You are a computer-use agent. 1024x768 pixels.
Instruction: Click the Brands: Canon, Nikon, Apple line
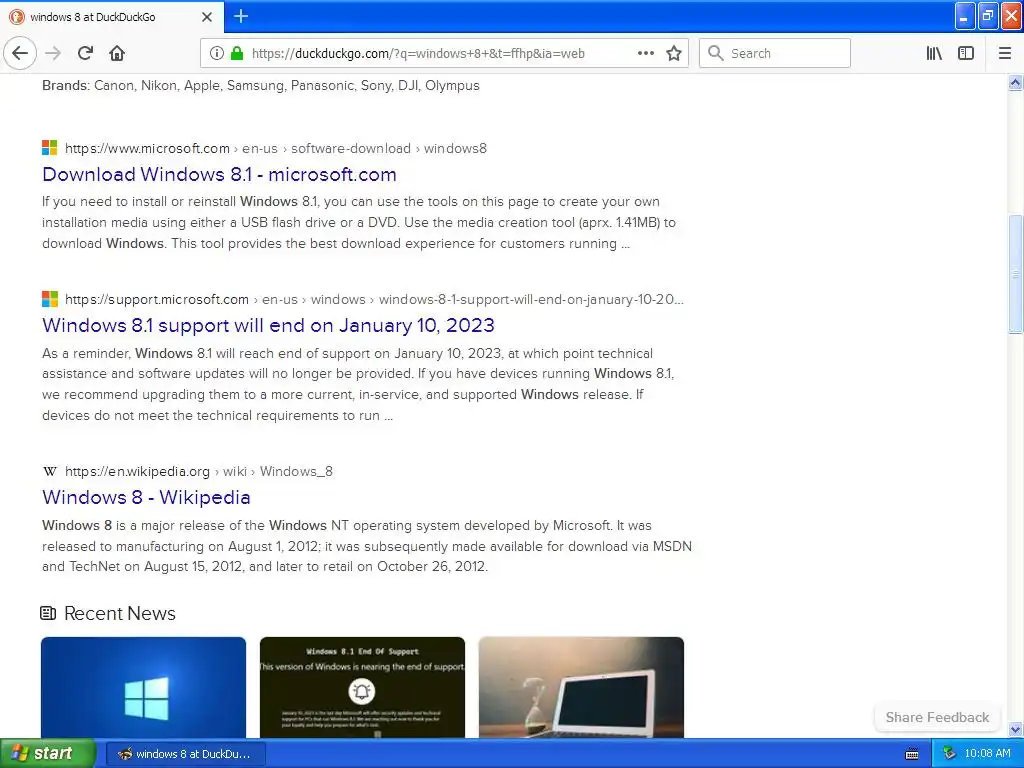click(261, 86)
